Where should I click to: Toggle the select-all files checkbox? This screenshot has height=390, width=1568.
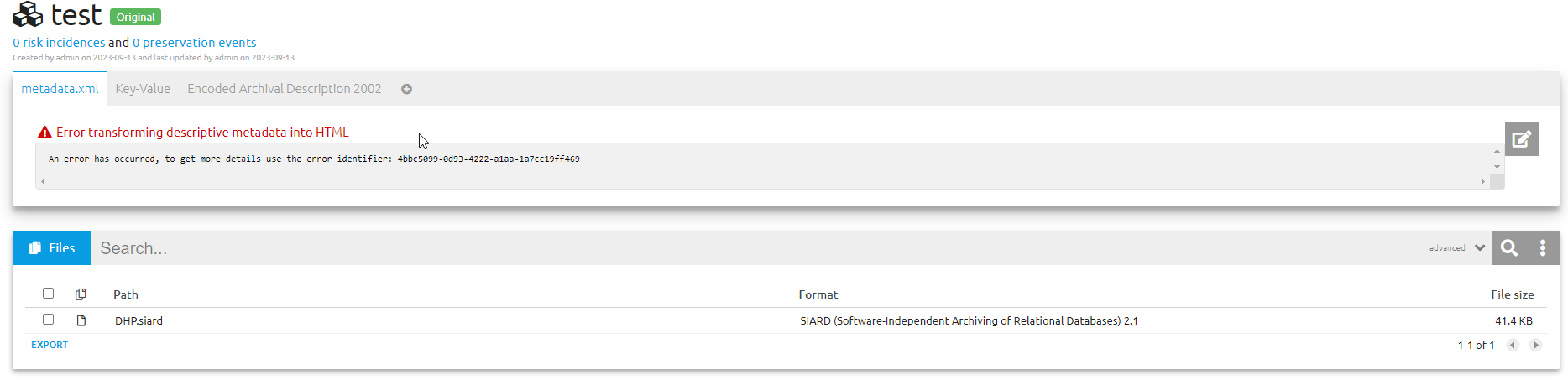point(49,294)
